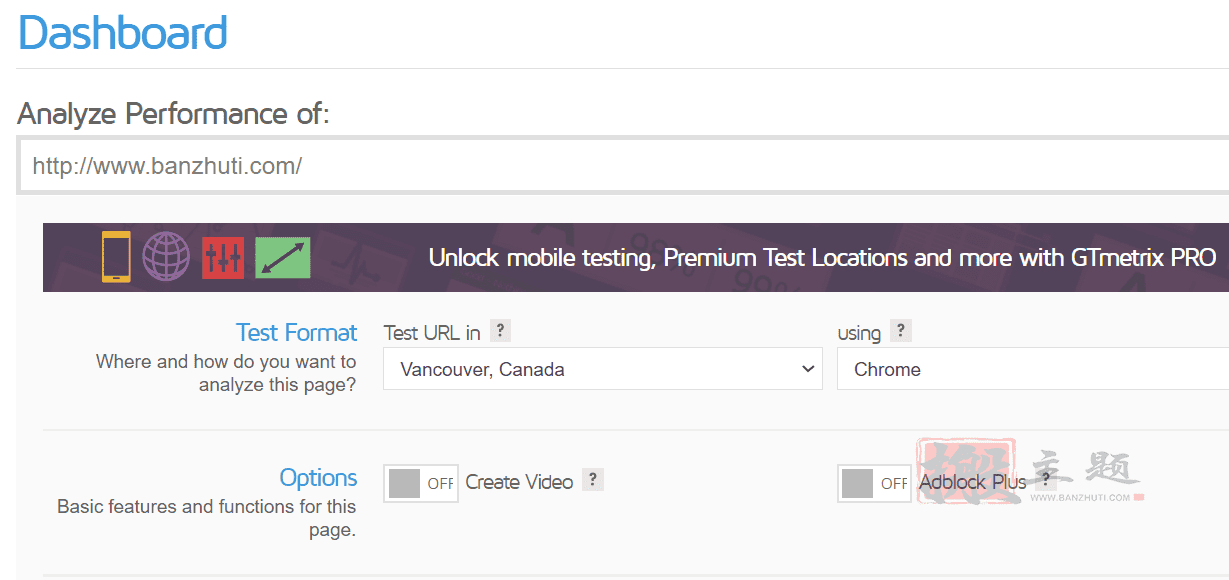
Task: Click the Dashboard page title
Action: point(123,32)
